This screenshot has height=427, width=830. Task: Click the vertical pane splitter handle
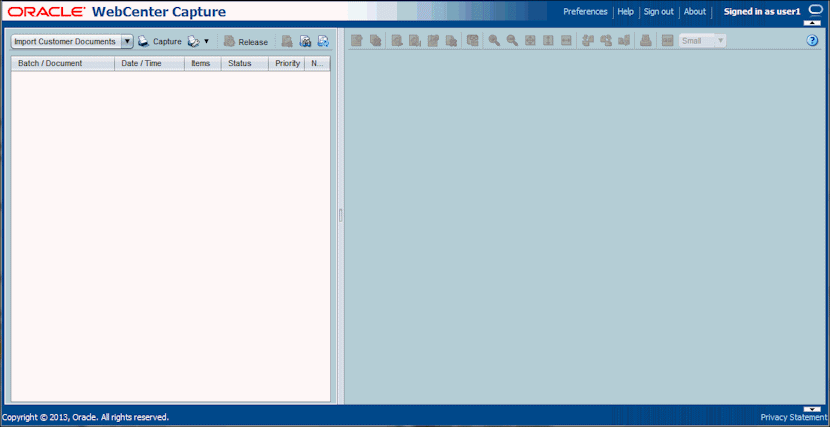[x=341, y=215]
